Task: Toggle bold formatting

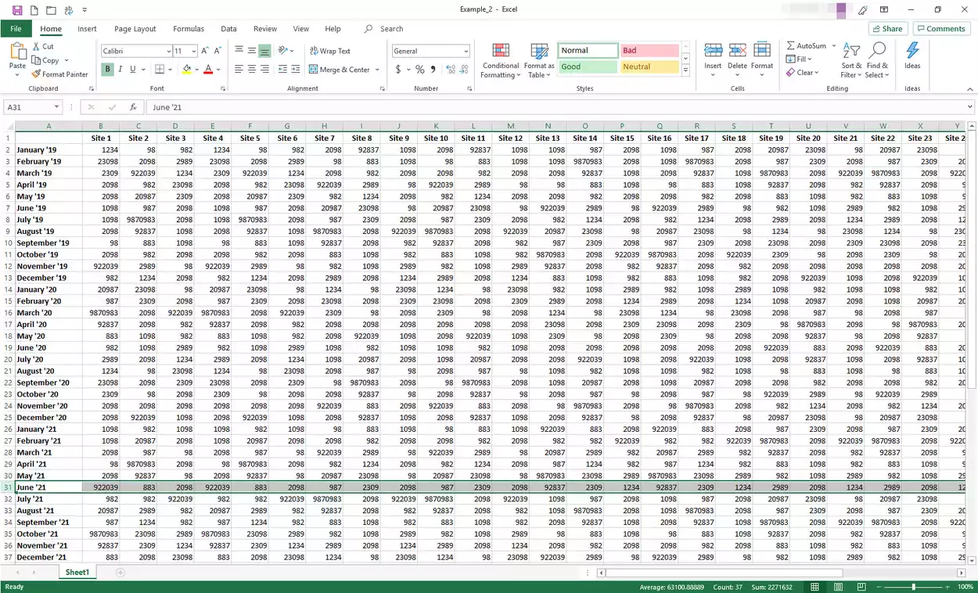Action: 107,70
